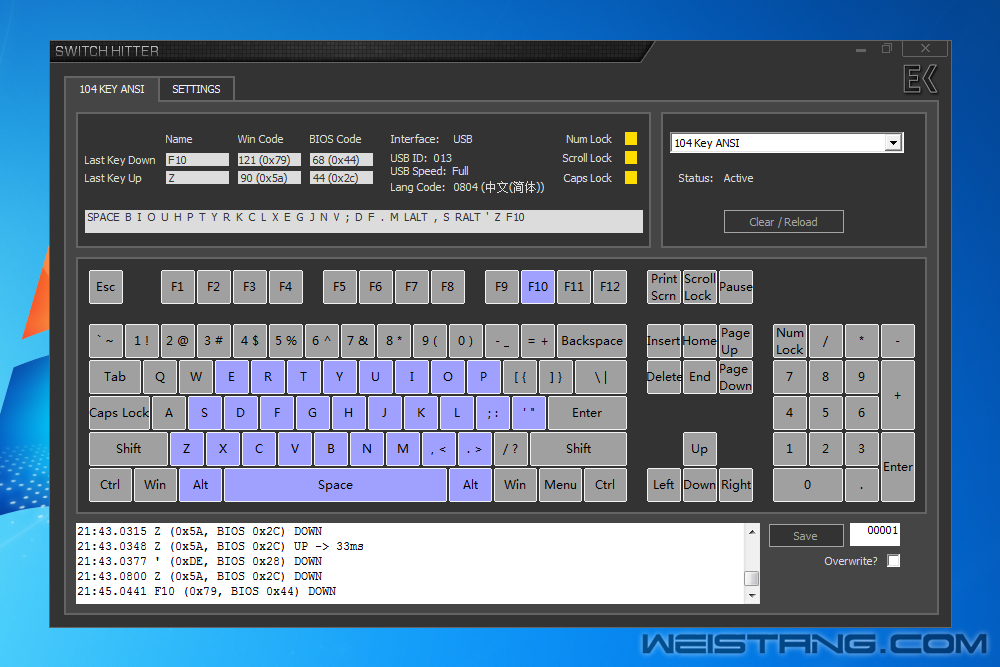1000x667 pixels.
Task: Click the 'F10 (0x79, BIOS 0x44) DOWN' log line
Action: pyautogui.click(x=207, y=591)
